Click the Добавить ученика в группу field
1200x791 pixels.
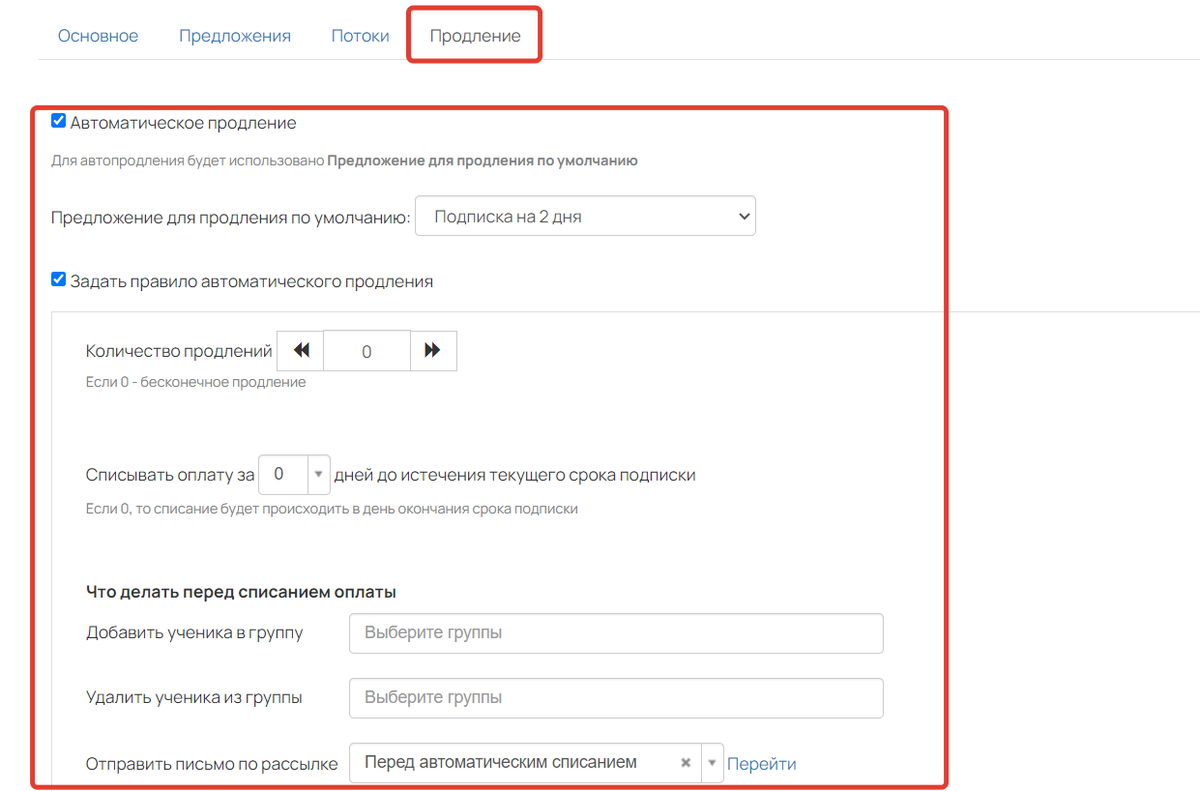click(x=616, y=633)
